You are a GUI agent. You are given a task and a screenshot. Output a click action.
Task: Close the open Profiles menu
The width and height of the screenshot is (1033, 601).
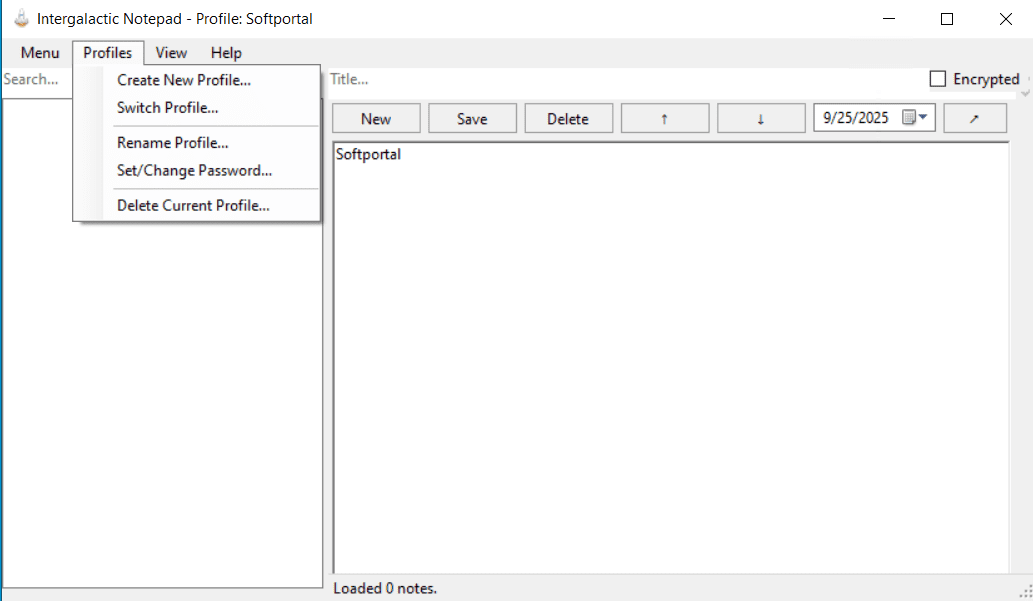(107, 53)
